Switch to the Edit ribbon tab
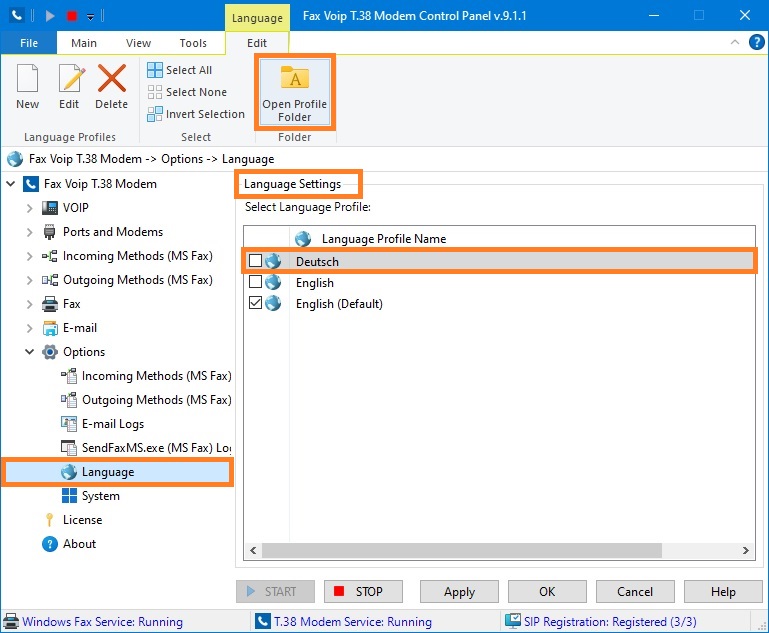The width and height of the screenshot is (769, 633). point(257,43)
